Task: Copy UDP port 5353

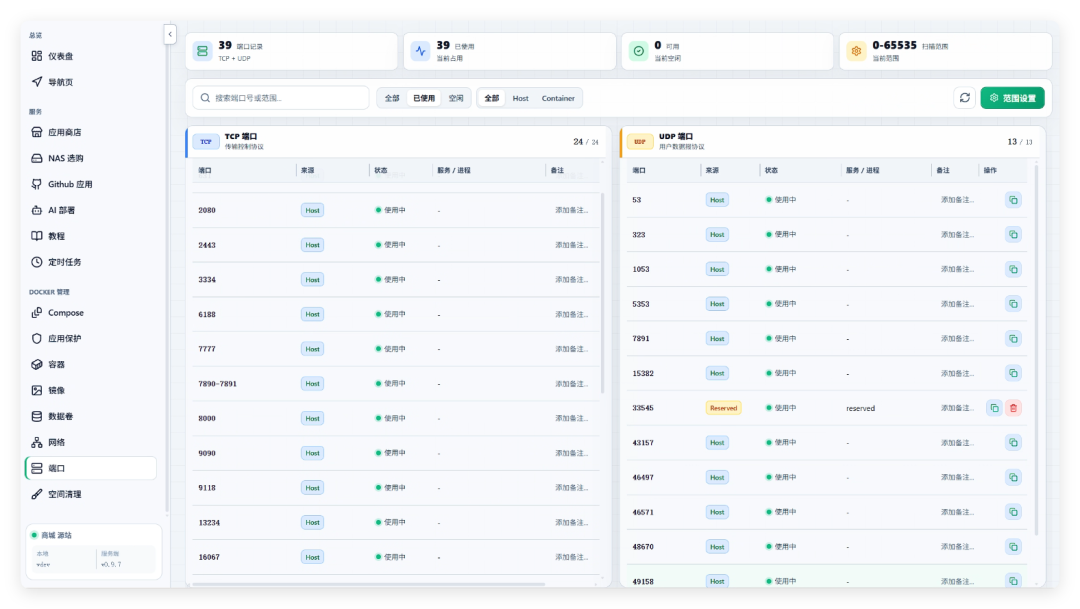Action: 1013,304
